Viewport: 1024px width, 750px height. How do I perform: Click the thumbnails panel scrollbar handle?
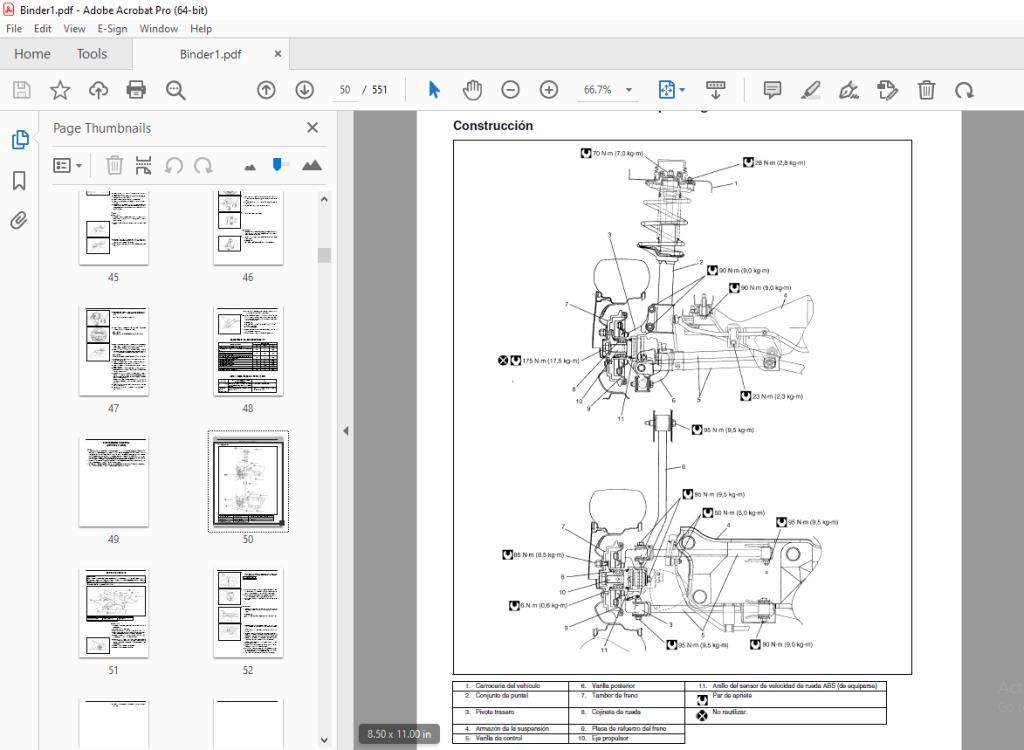(x=325, y=255)
